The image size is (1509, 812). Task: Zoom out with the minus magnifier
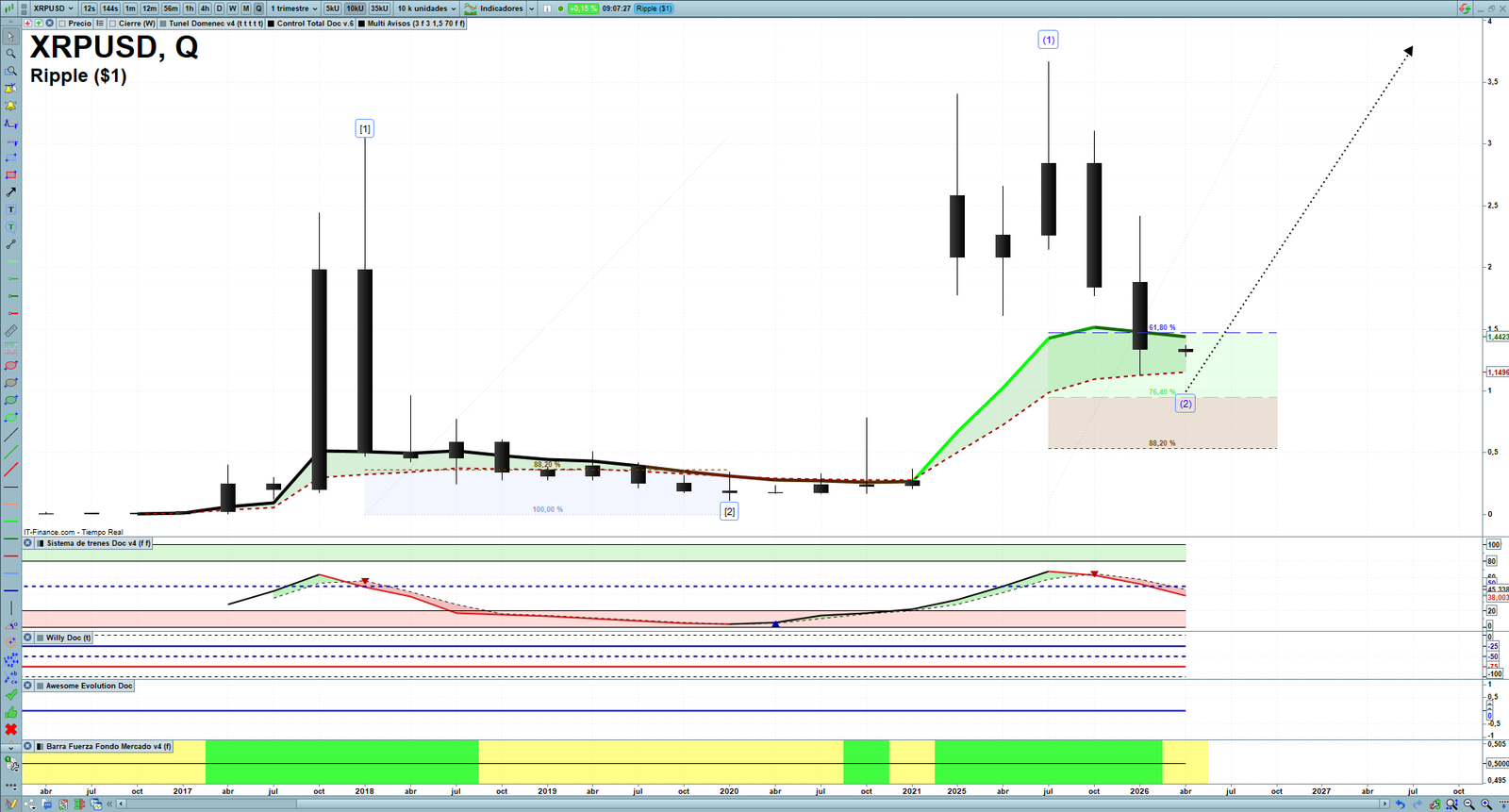(1468, 804)
